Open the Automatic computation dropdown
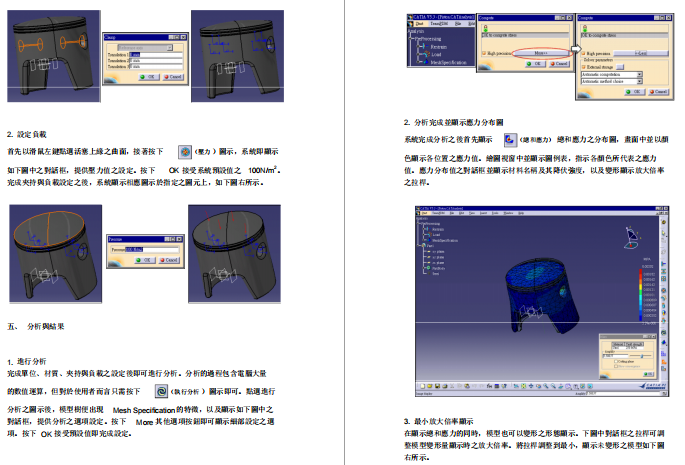685x465 pixels. point(612,74)
